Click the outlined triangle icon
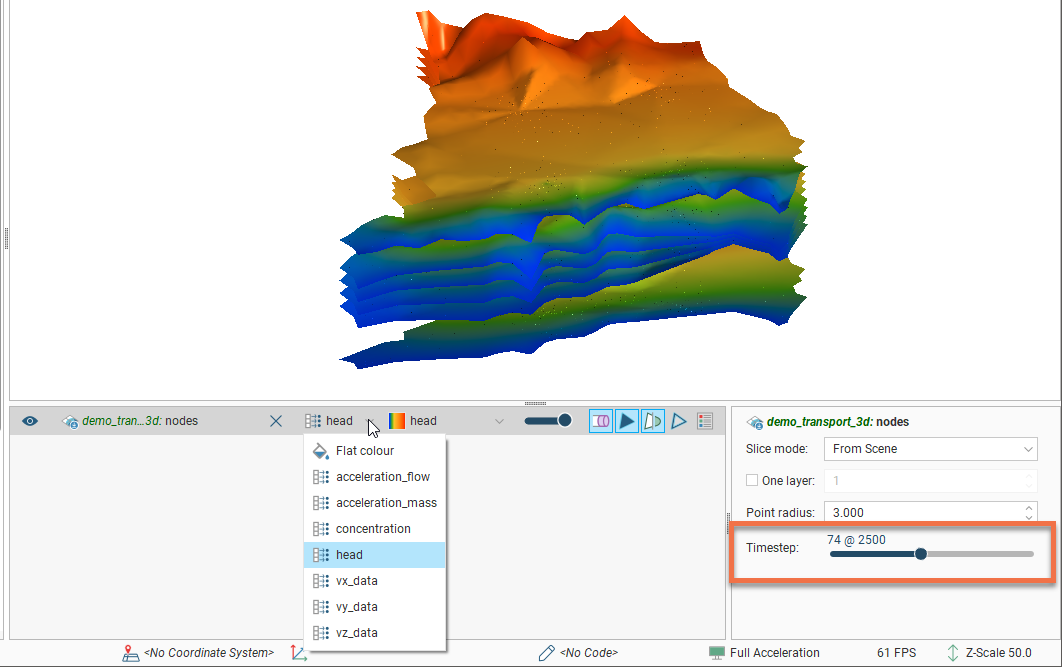The image size is (1062, 667). click(x=679, y=421)
